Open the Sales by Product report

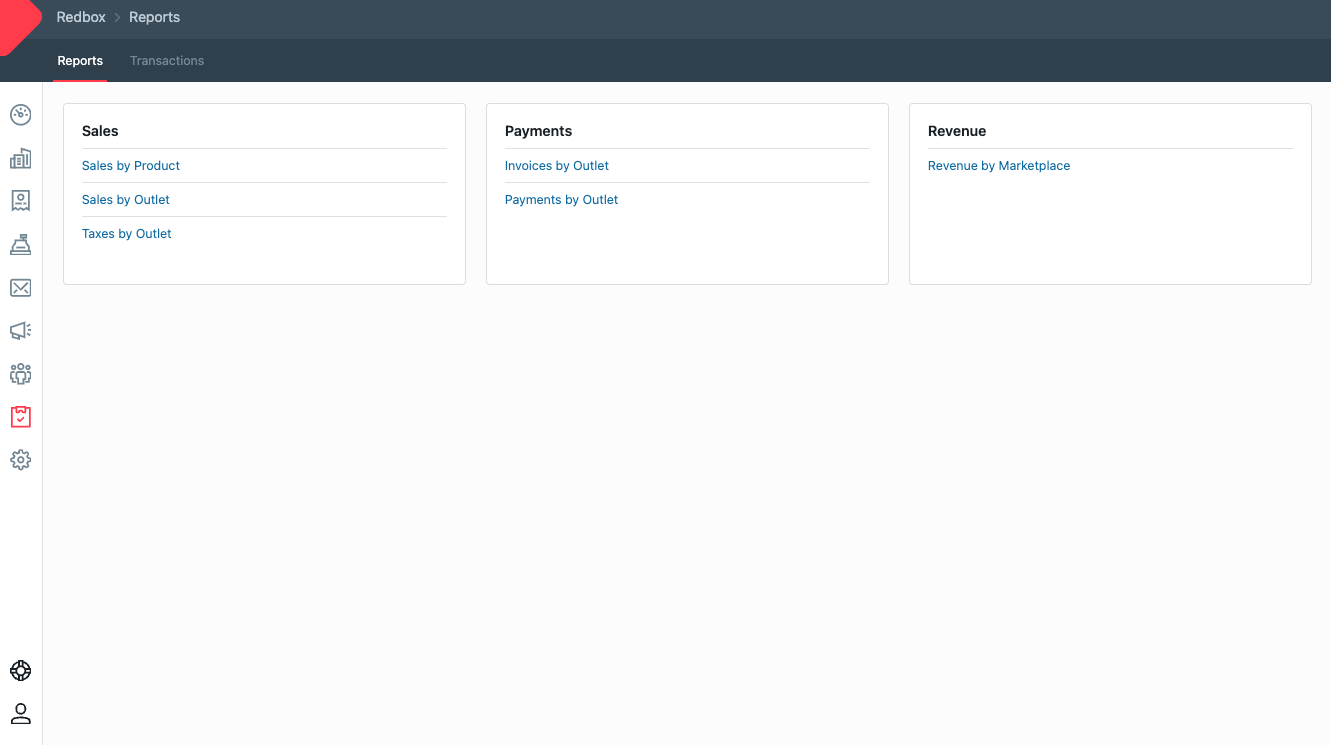(x=131, y=166)
